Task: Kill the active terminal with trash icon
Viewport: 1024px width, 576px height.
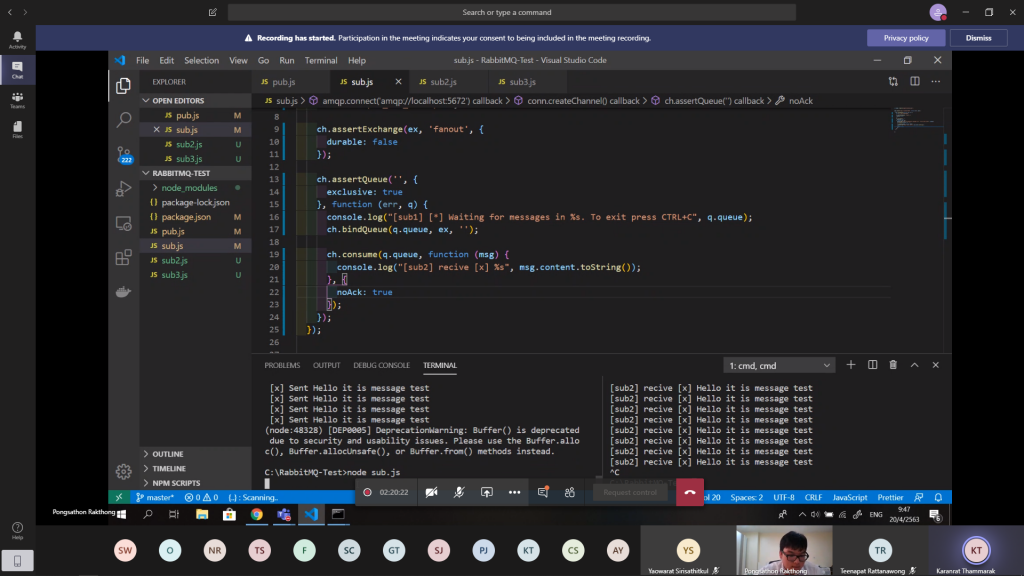Action: 893,365
